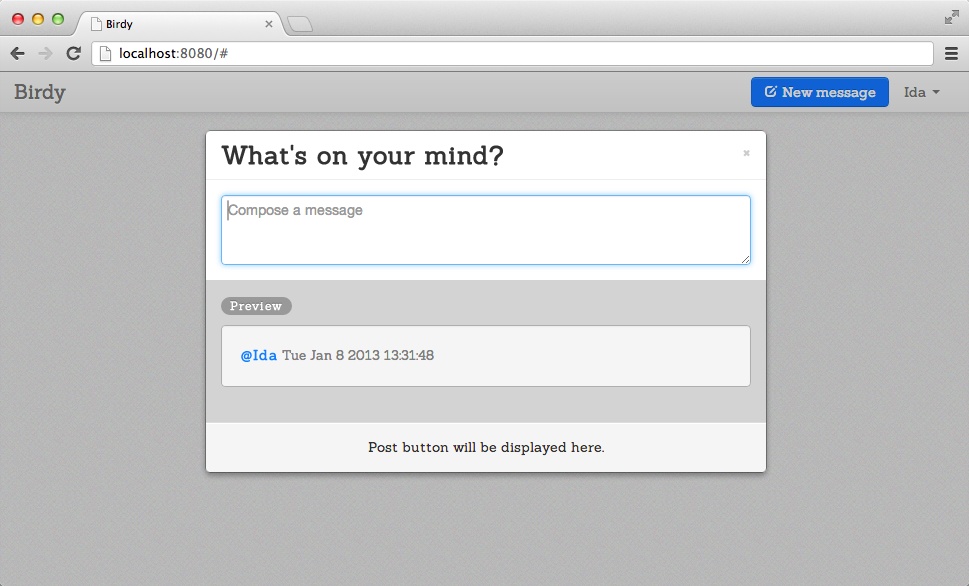Click the forward navigation arrow
This screenshot has height=586, width=969.
tap(44, 53)
